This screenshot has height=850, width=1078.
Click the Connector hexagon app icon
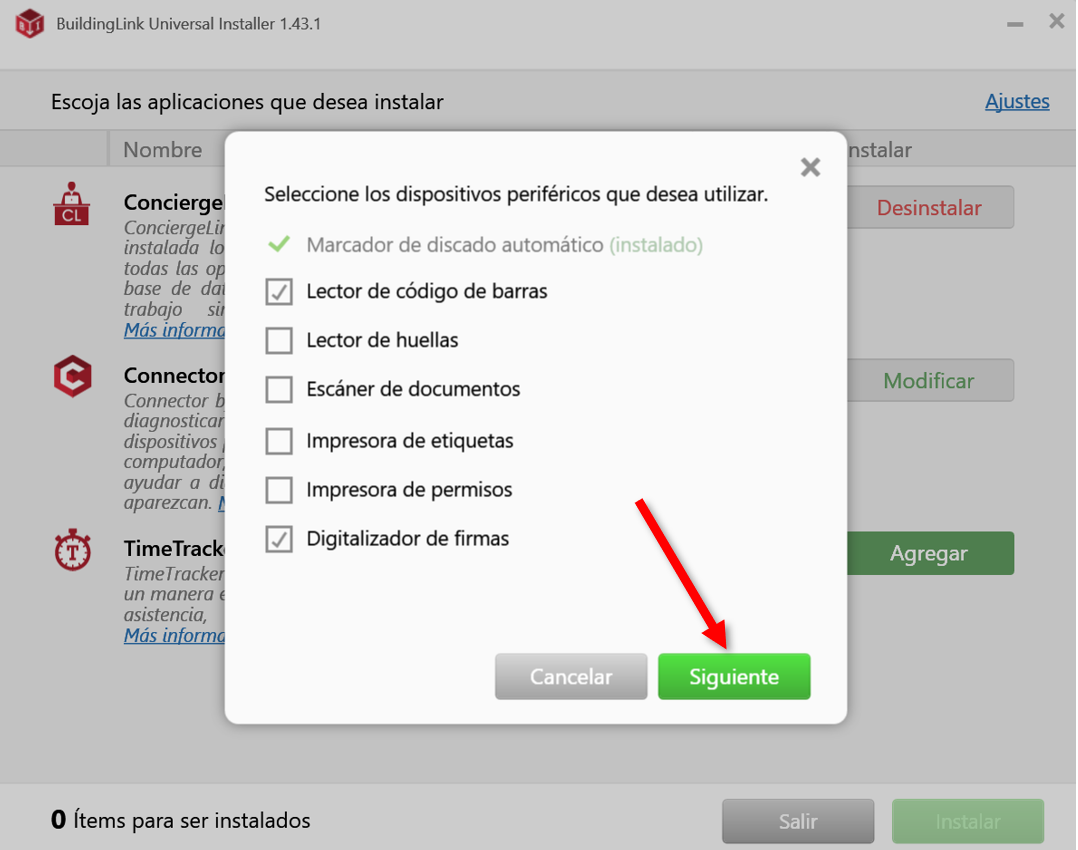(73, 376)
